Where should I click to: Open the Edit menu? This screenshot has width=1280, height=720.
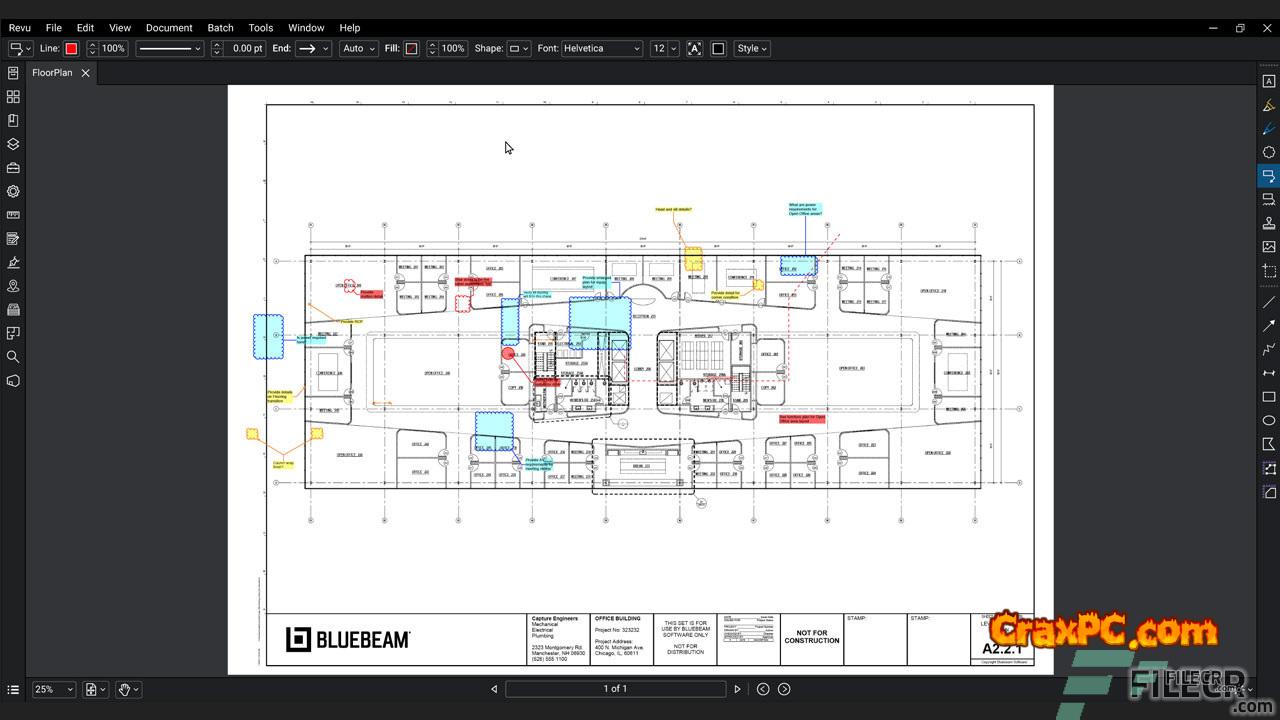click(86, 28)
